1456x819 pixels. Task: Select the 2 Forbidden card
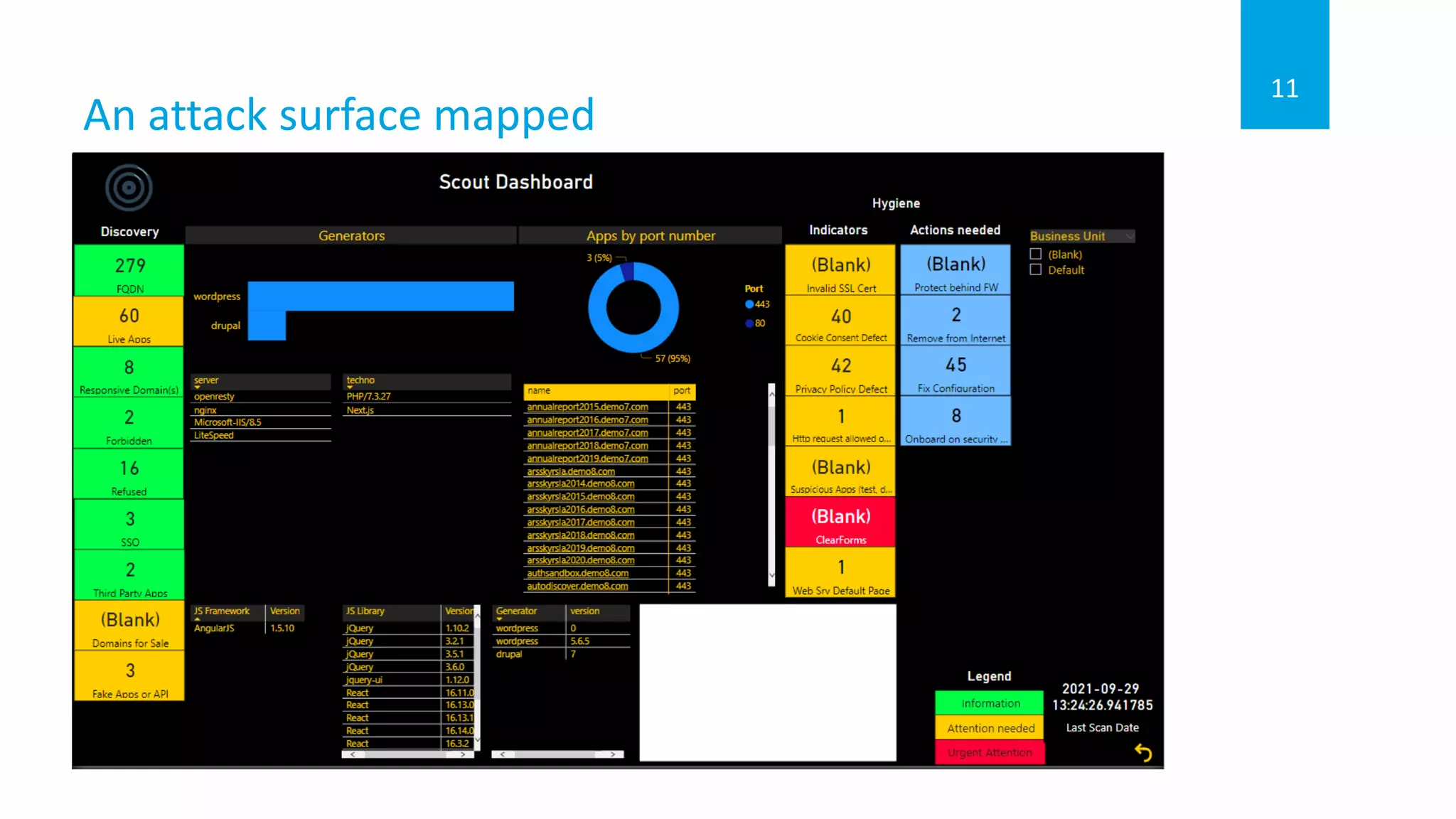(129, 423)
